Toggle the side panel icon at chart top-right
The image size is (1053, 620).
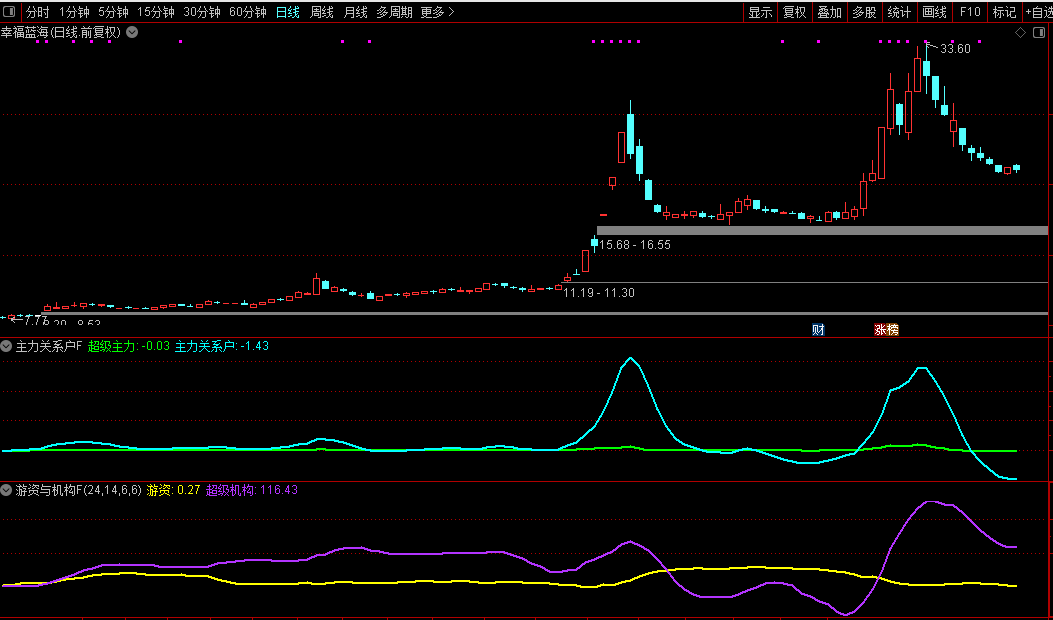coord(1037,32)
